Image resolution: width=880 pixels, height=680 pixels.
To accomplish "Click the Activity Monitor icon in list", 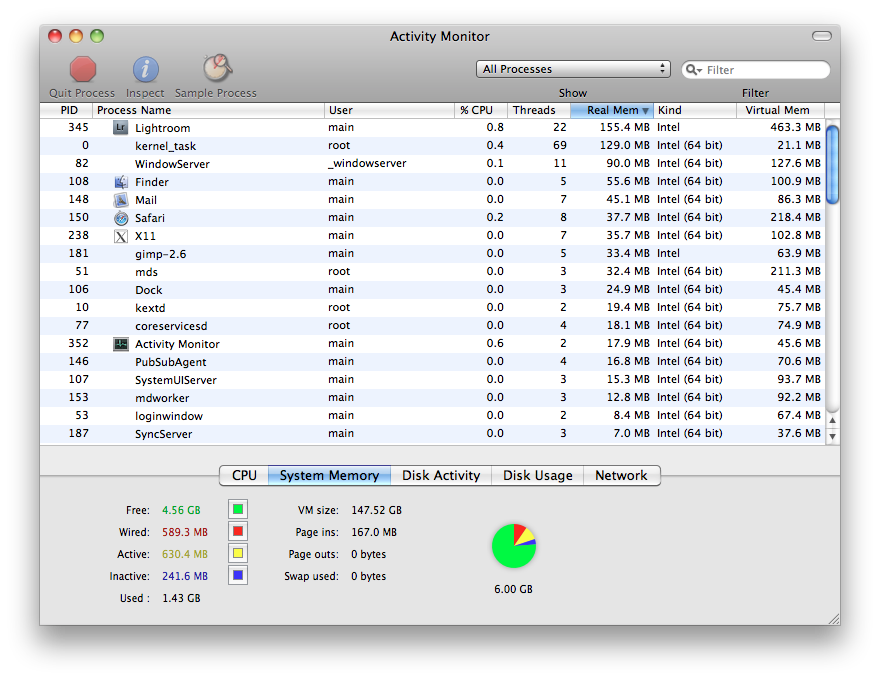I will (121, 344).
